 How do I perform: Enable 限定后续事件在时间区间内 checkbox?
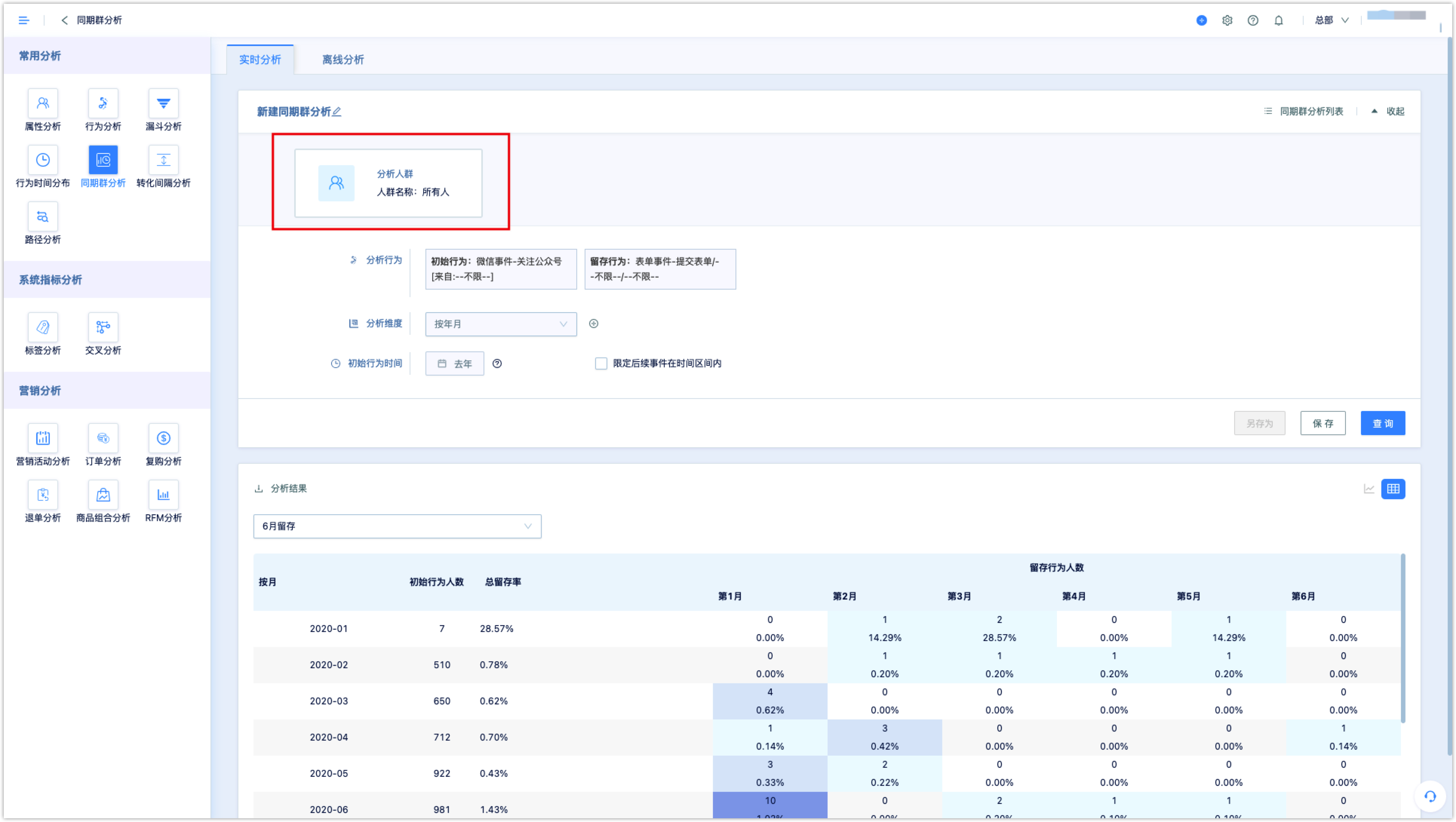(x=601, y=363)
